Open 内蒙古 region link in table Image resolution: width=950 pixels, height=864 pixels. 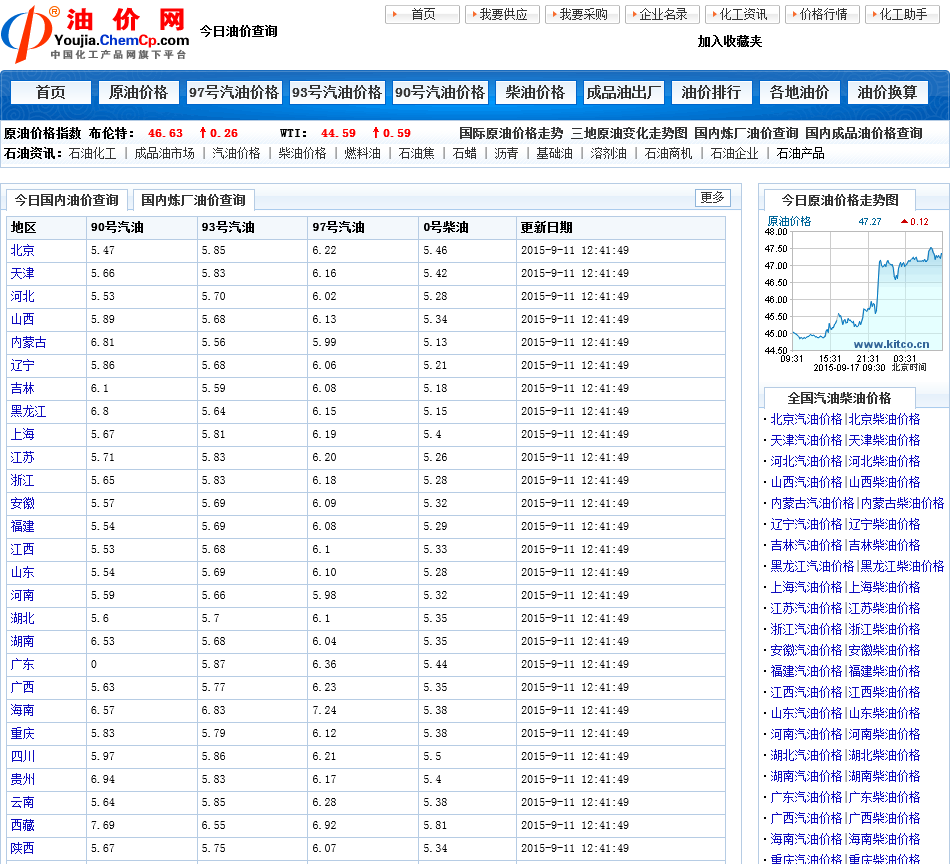point(28,342)
